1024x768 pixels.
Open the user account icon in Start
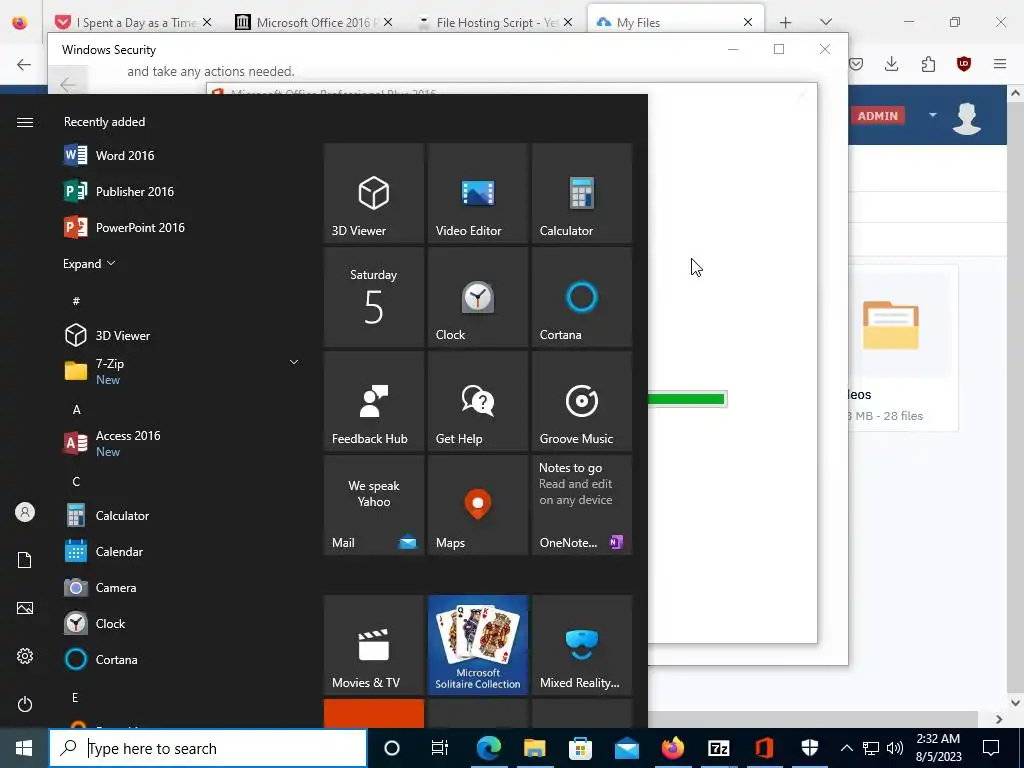point(25,513)
